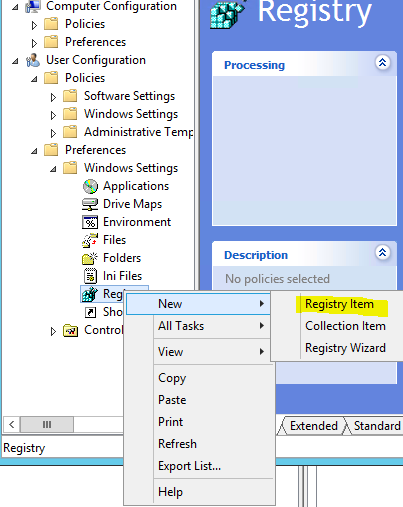Collapse the Description panel chevron

pyautogui.click(x=383, y=252)
